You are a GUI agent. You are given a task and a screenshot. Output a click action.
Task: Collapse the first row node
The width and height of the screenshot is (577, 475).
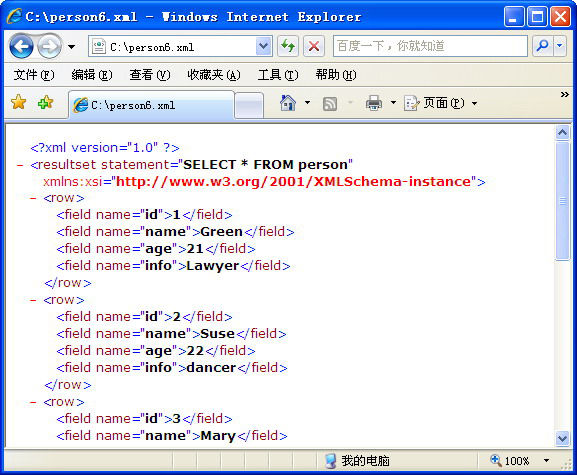pos(33,198)
